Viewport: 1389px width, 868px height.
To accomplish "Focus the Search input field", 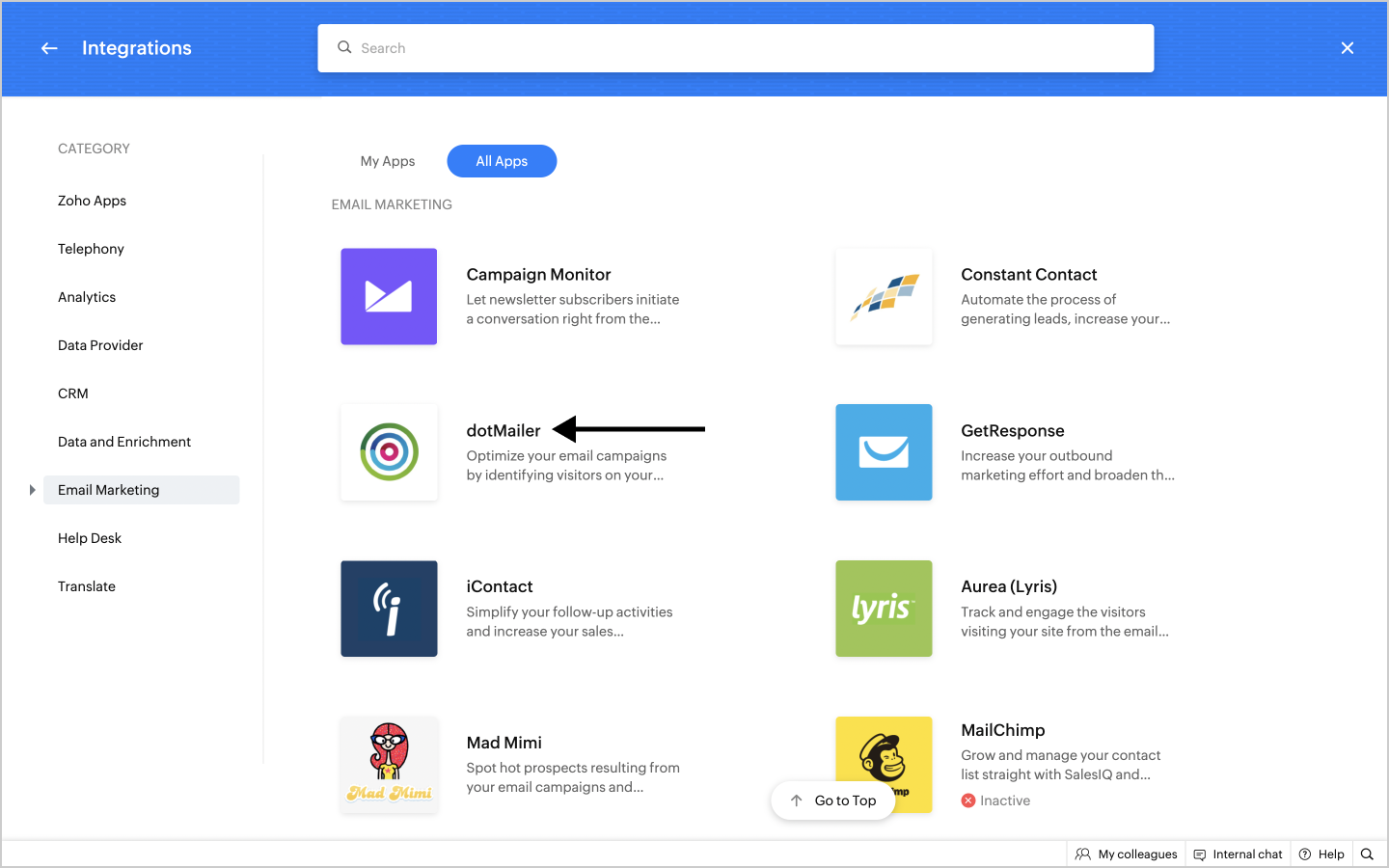I will click(736, 48).
